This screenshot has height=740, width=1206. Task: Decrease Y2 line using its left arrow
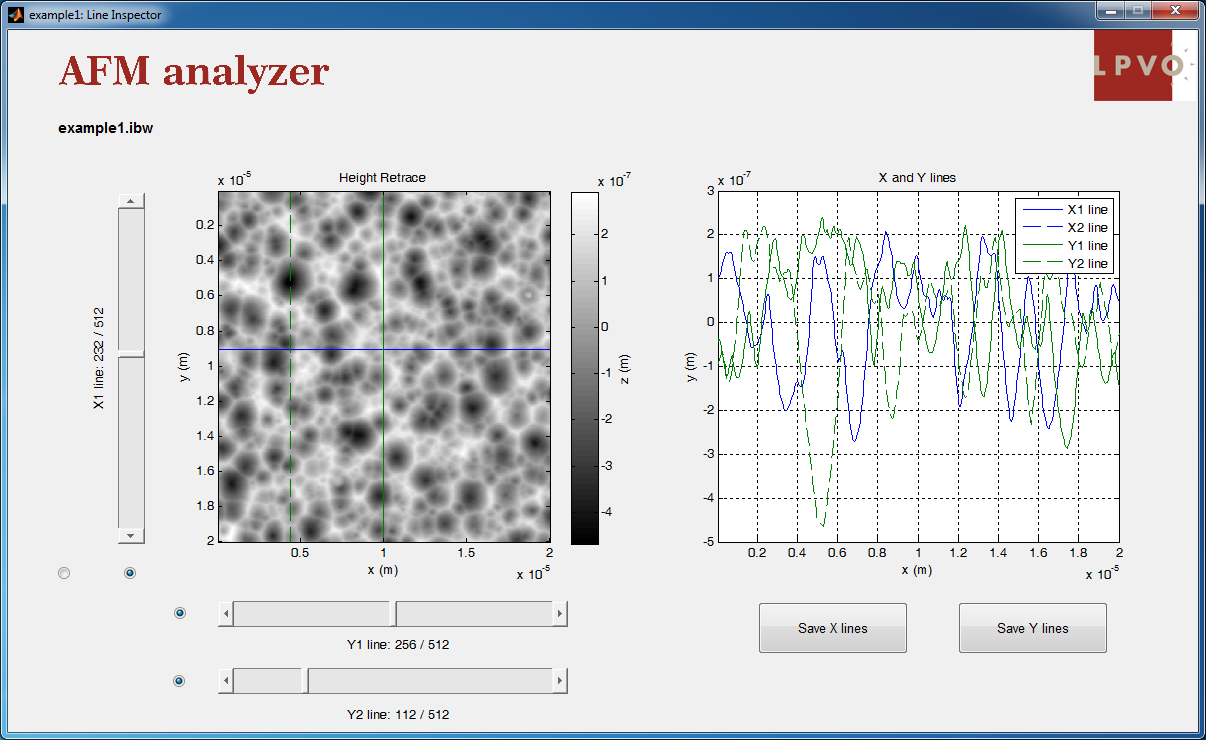226,682
